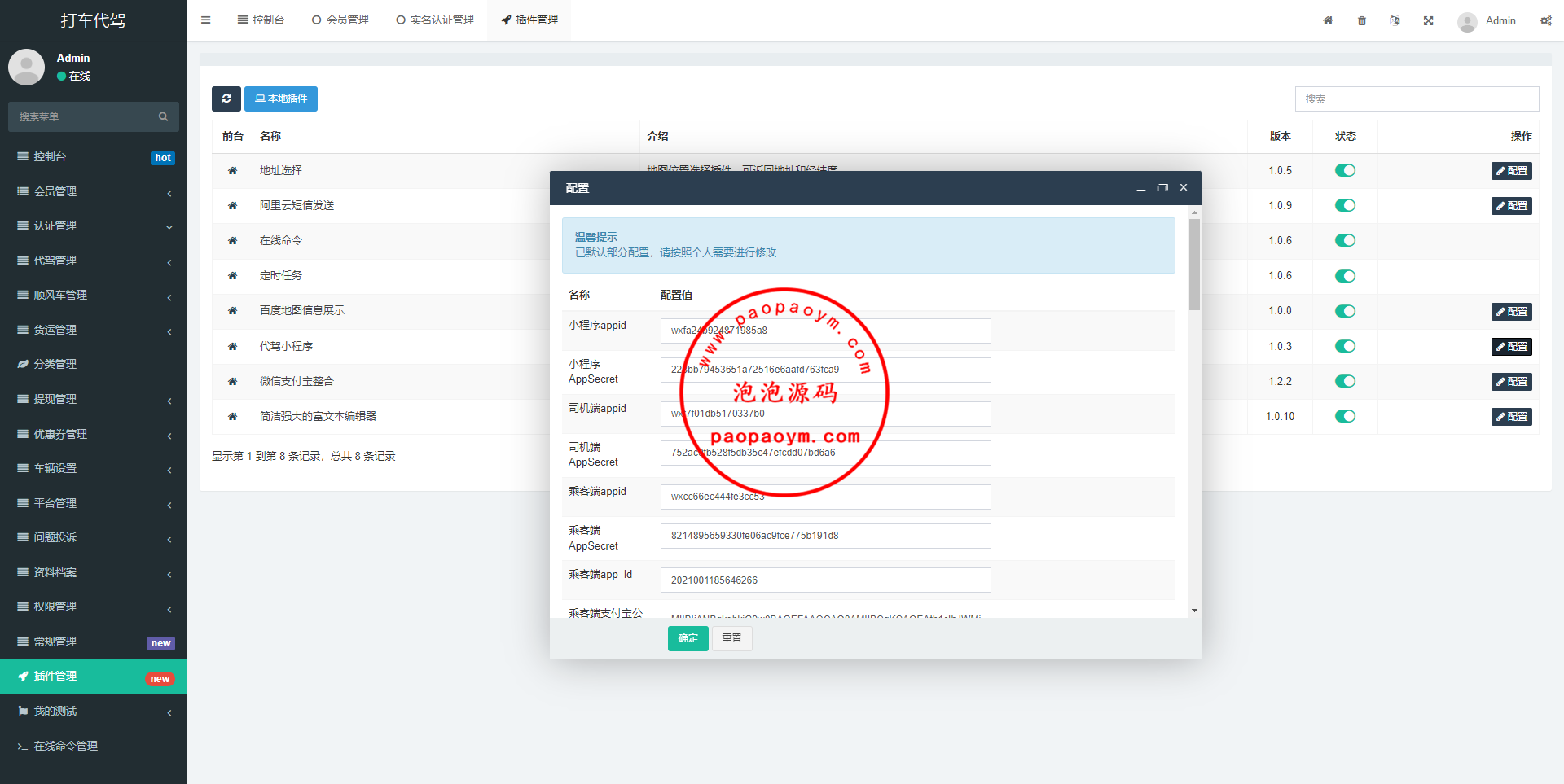Click the fullscreen icon in the top bar
1564x784 pixels.
pos(1428,20)
